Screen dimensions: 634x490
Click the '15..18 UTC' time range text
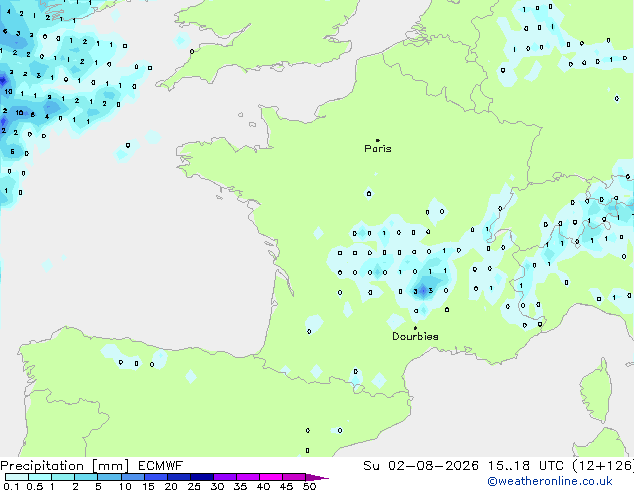pyautogui.click(x=525, y=466)
